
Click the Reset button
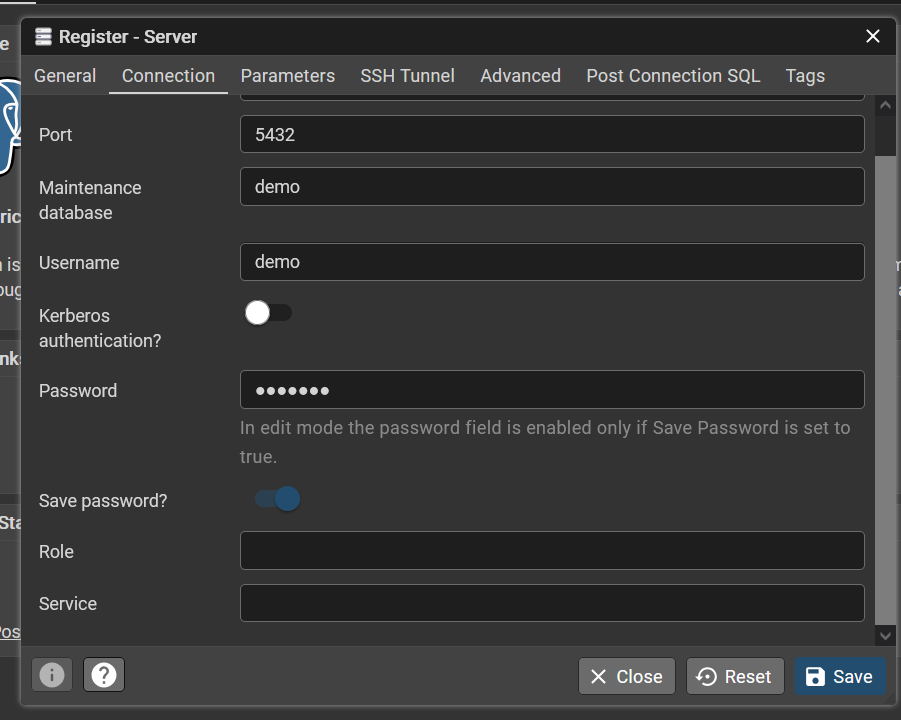click(735, 677)
